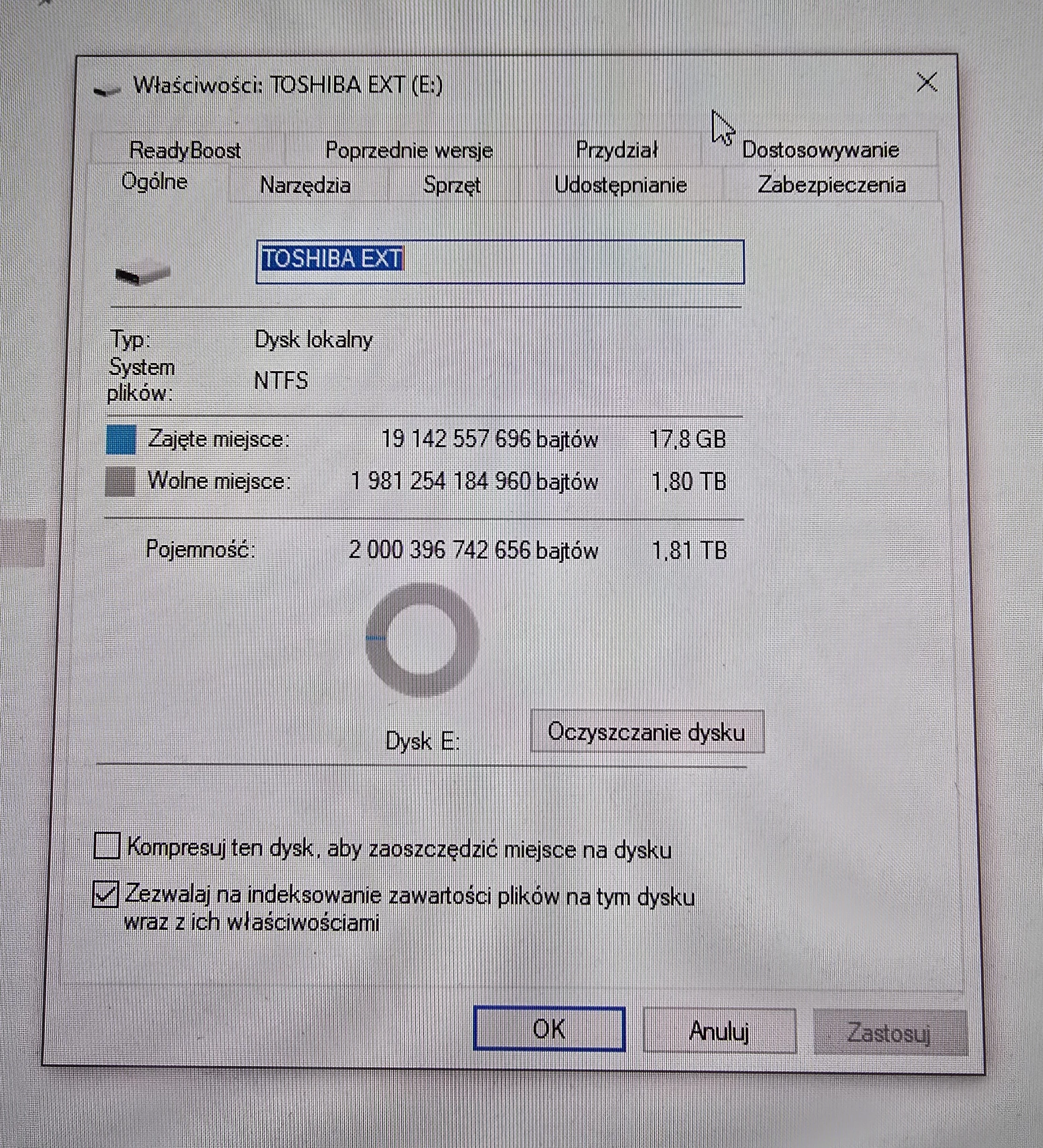Viewport: 1043px width, 1148px height.
Task: Open the Narzędzia tab
Action: pyautogui.click(x=305, y=186)
